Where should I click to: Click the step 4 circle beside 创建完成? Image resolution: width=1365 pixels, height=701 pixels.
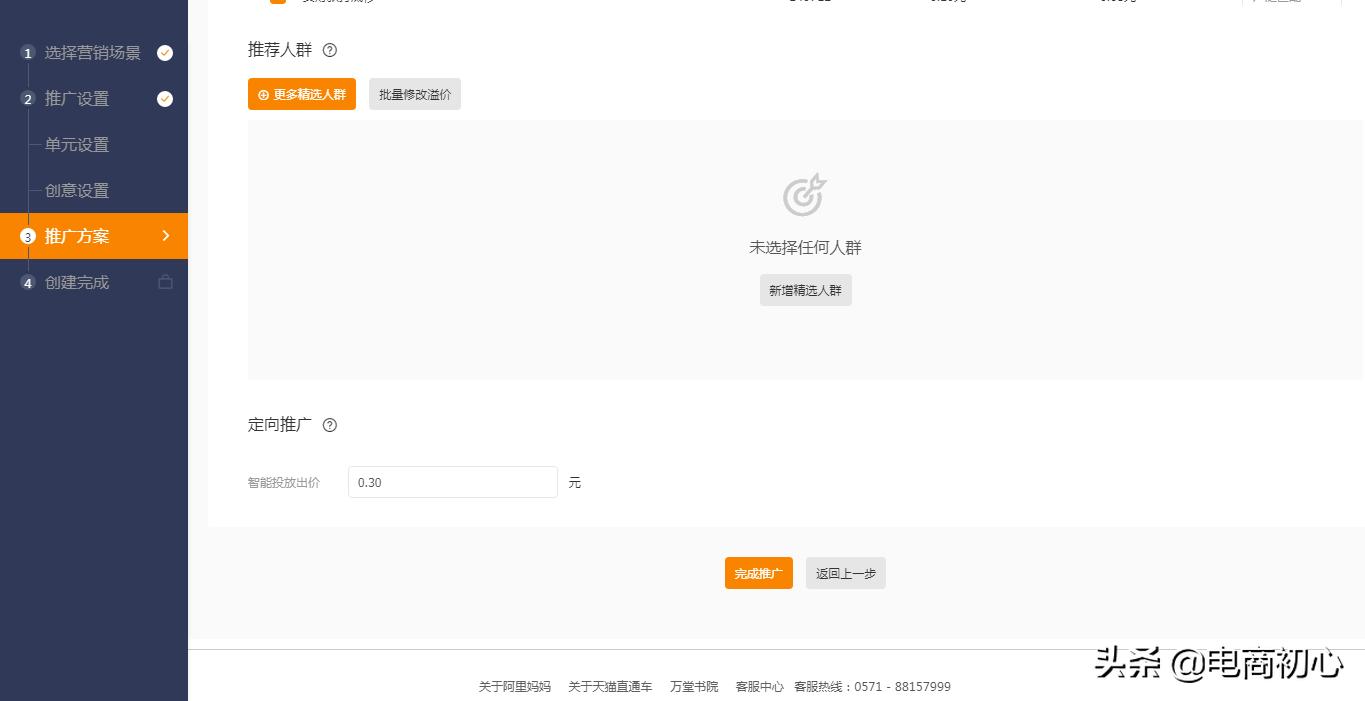(28, 282)
